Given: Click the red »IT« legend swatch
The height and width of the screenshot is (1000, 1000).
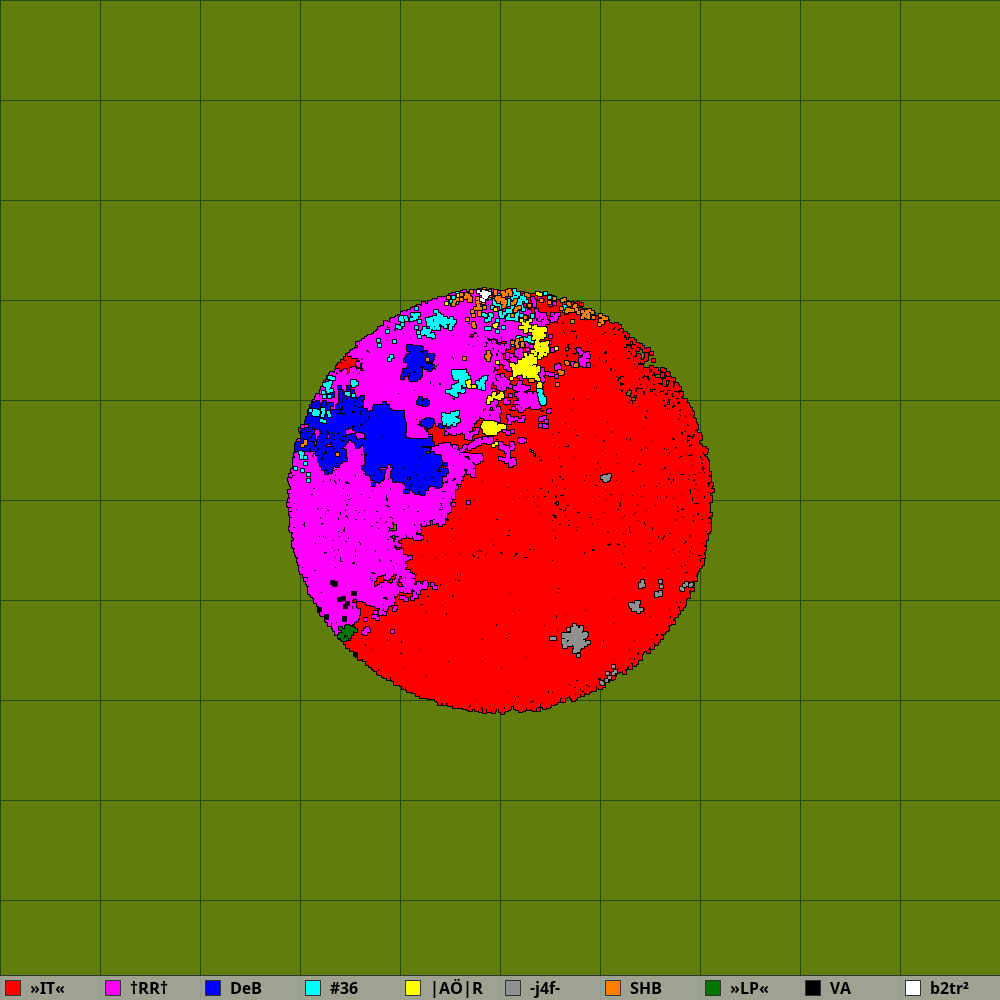Looking at the screenshot, I should [13, 988].
